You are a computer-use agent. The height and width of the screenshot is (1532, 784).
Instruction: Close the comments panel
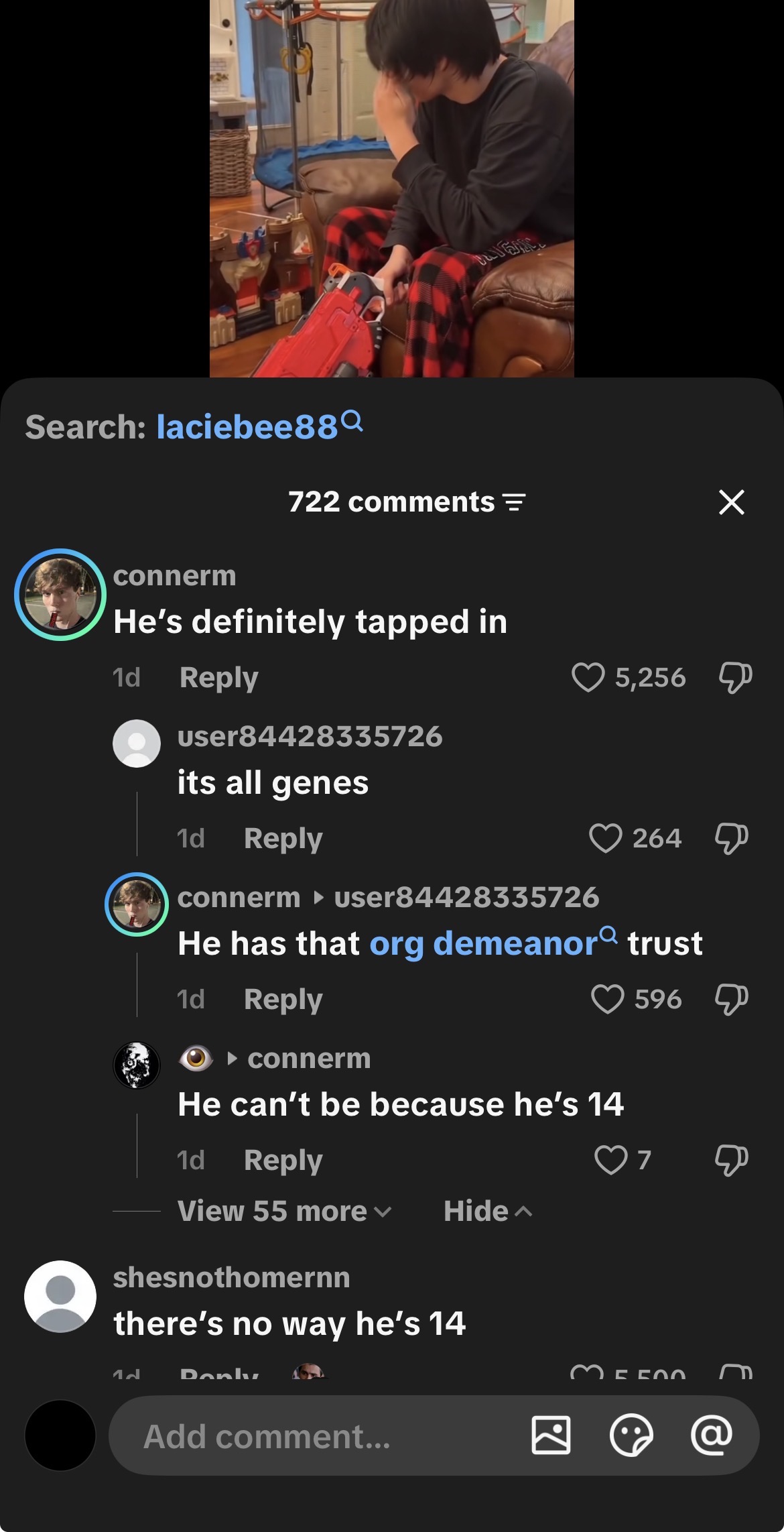731,502
